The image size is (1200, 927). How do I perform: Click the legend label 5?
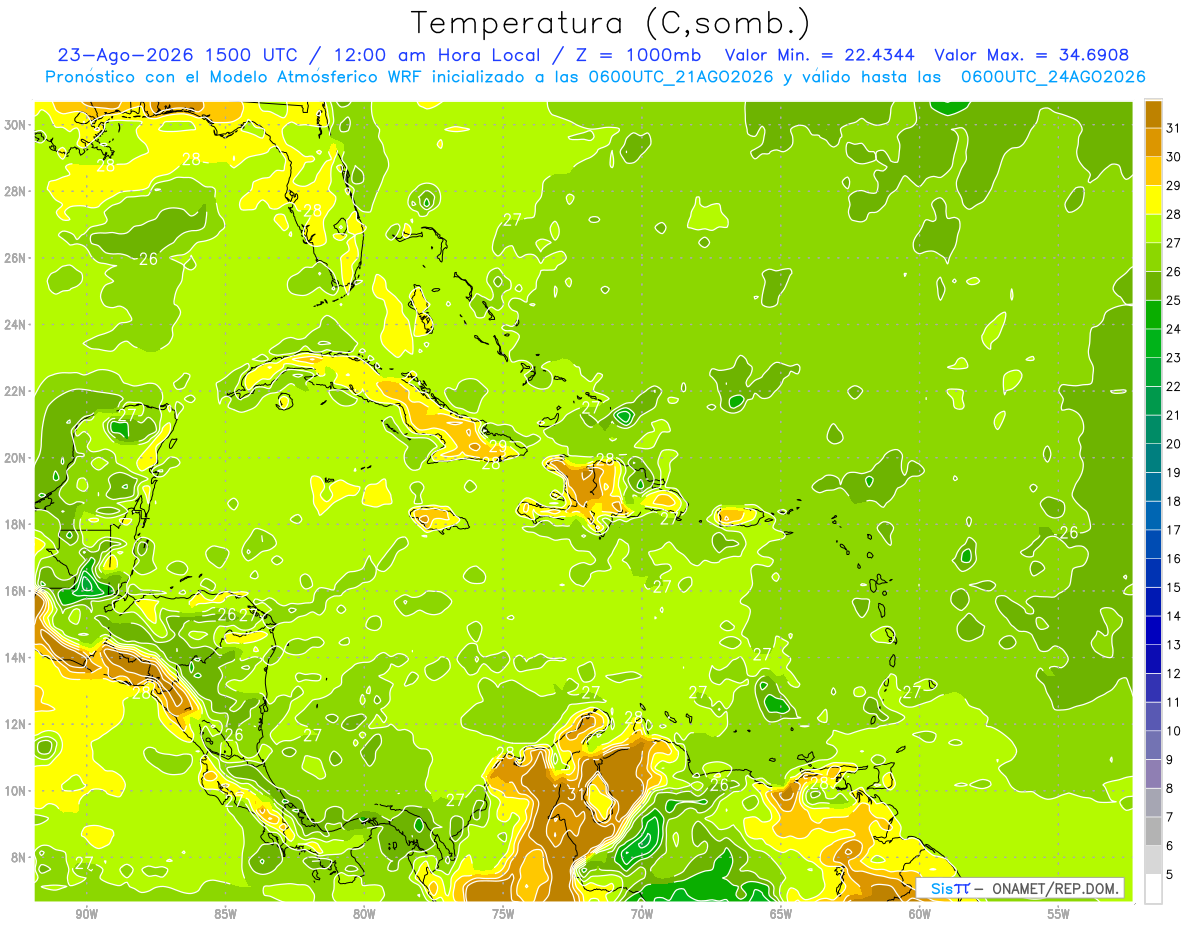coord(1171,875)
